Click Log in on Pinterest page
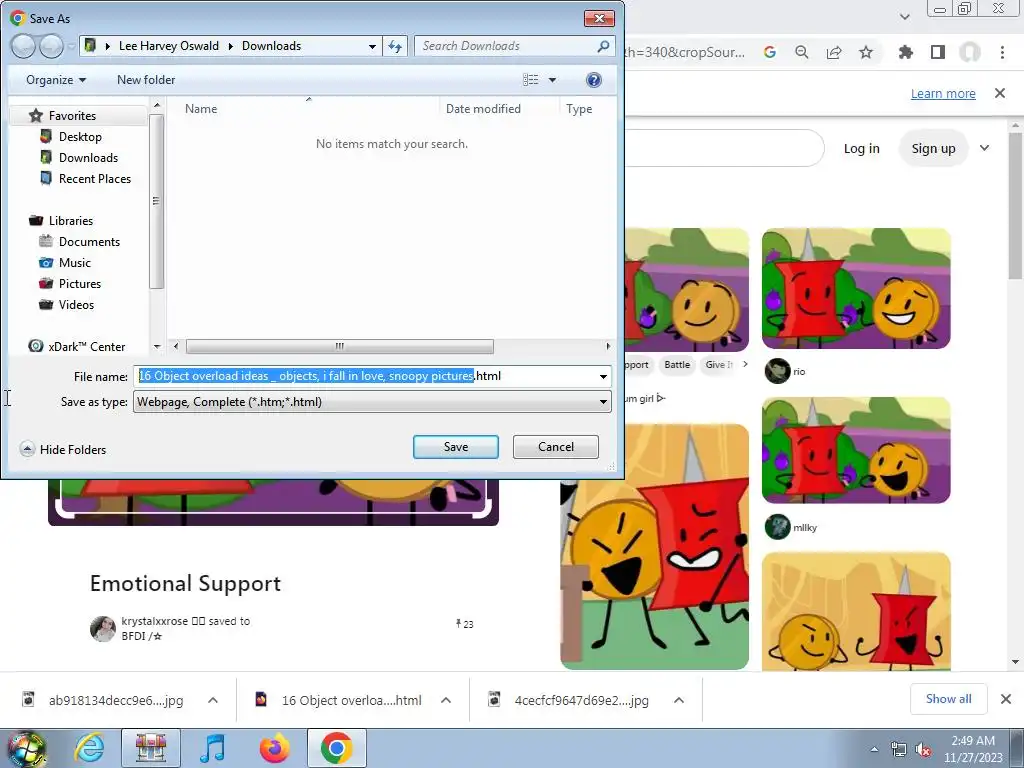The width and height of the screenshot is (1024, 768). click(x=861, y=148)
